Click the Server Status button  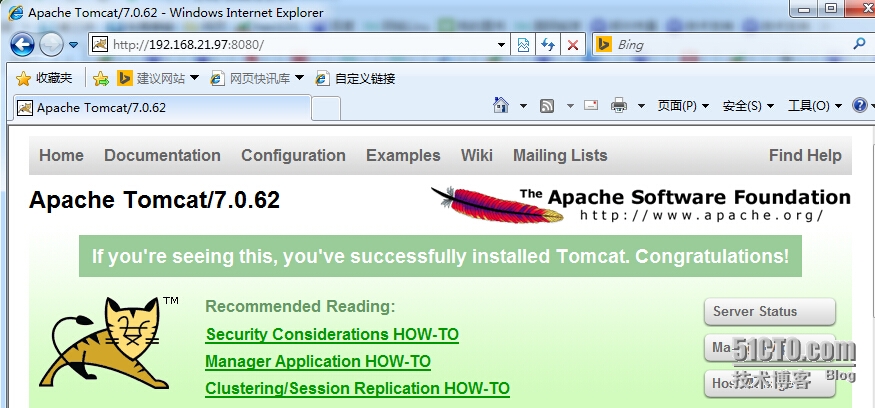point(770,311)
